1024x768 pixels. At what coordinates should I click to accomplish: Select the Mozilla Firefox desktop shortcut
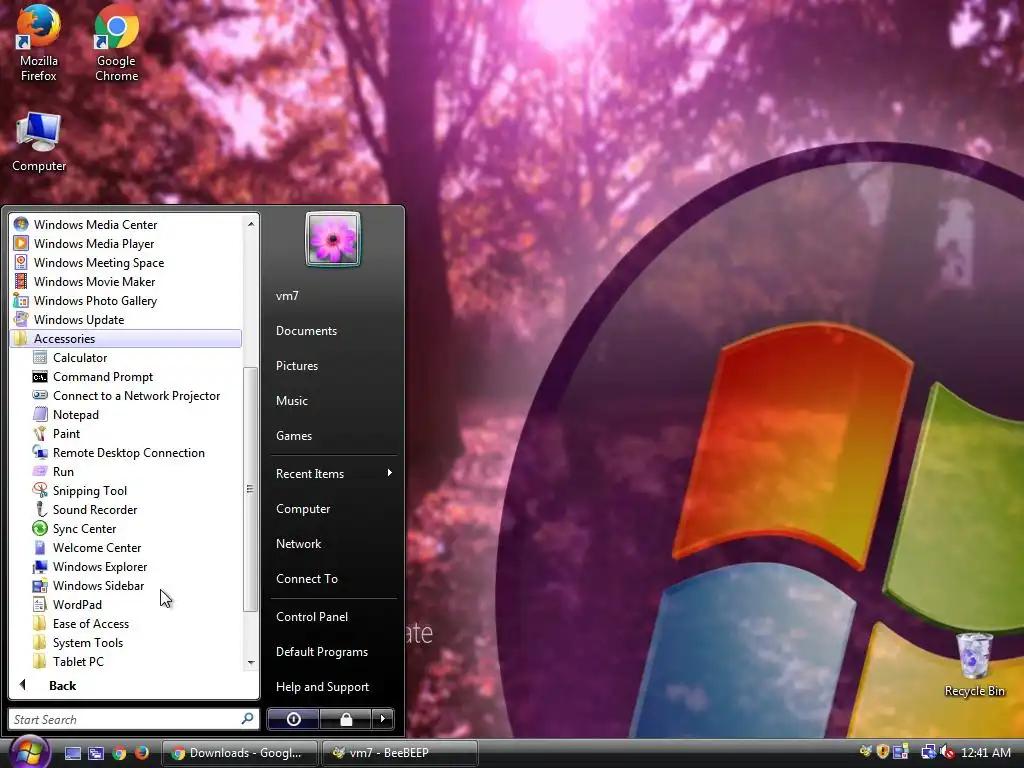coord(39,44)
